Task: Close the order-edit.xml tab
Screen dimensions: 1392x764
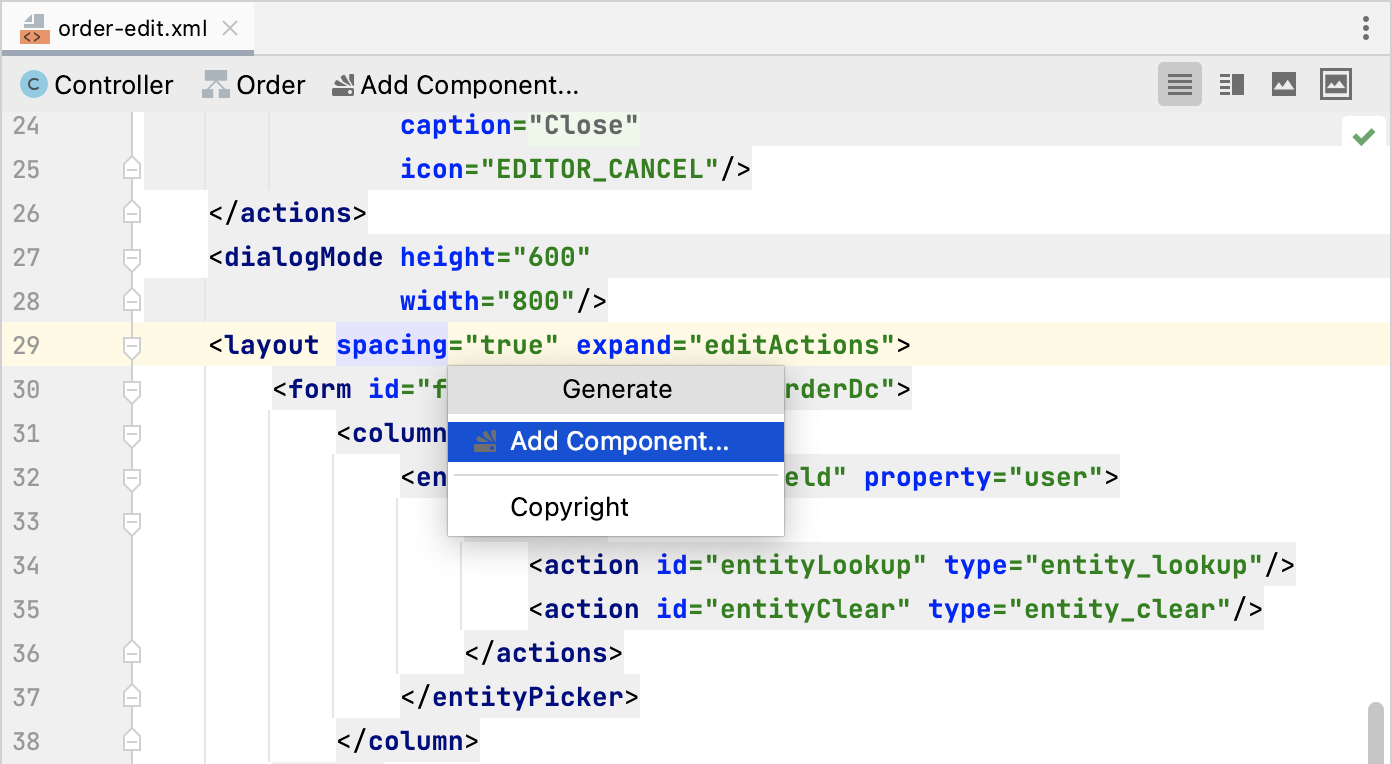Action: 229,28
